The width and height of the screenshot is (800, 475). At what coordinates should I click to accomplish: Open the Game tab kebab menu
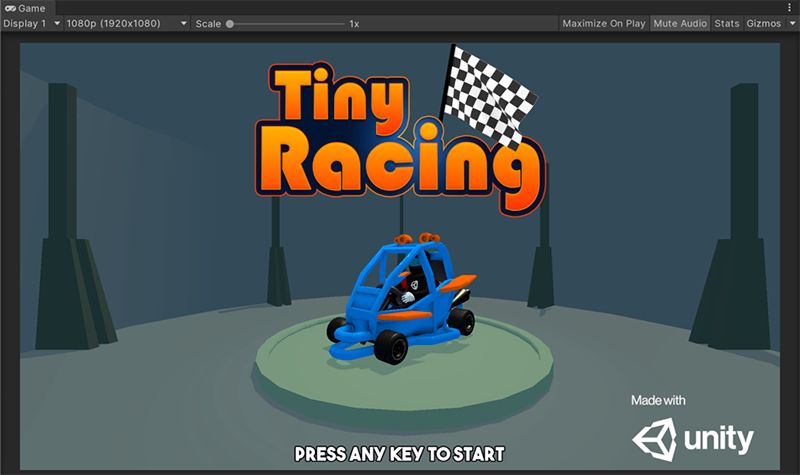point(789,8)
